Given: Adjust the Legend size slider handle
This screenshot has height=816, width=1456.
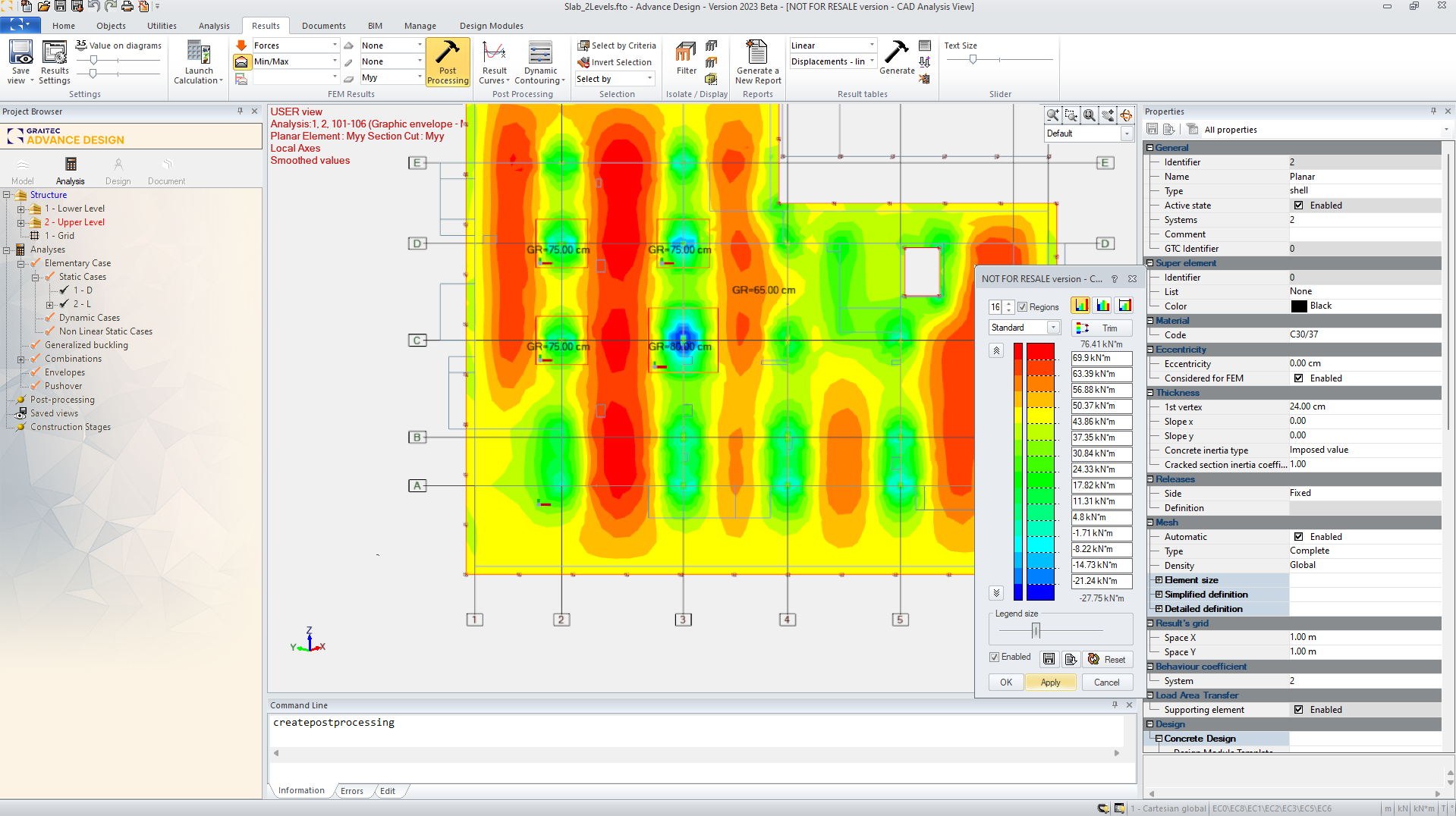Looking at the screenshot, I should pos(1036,630).
